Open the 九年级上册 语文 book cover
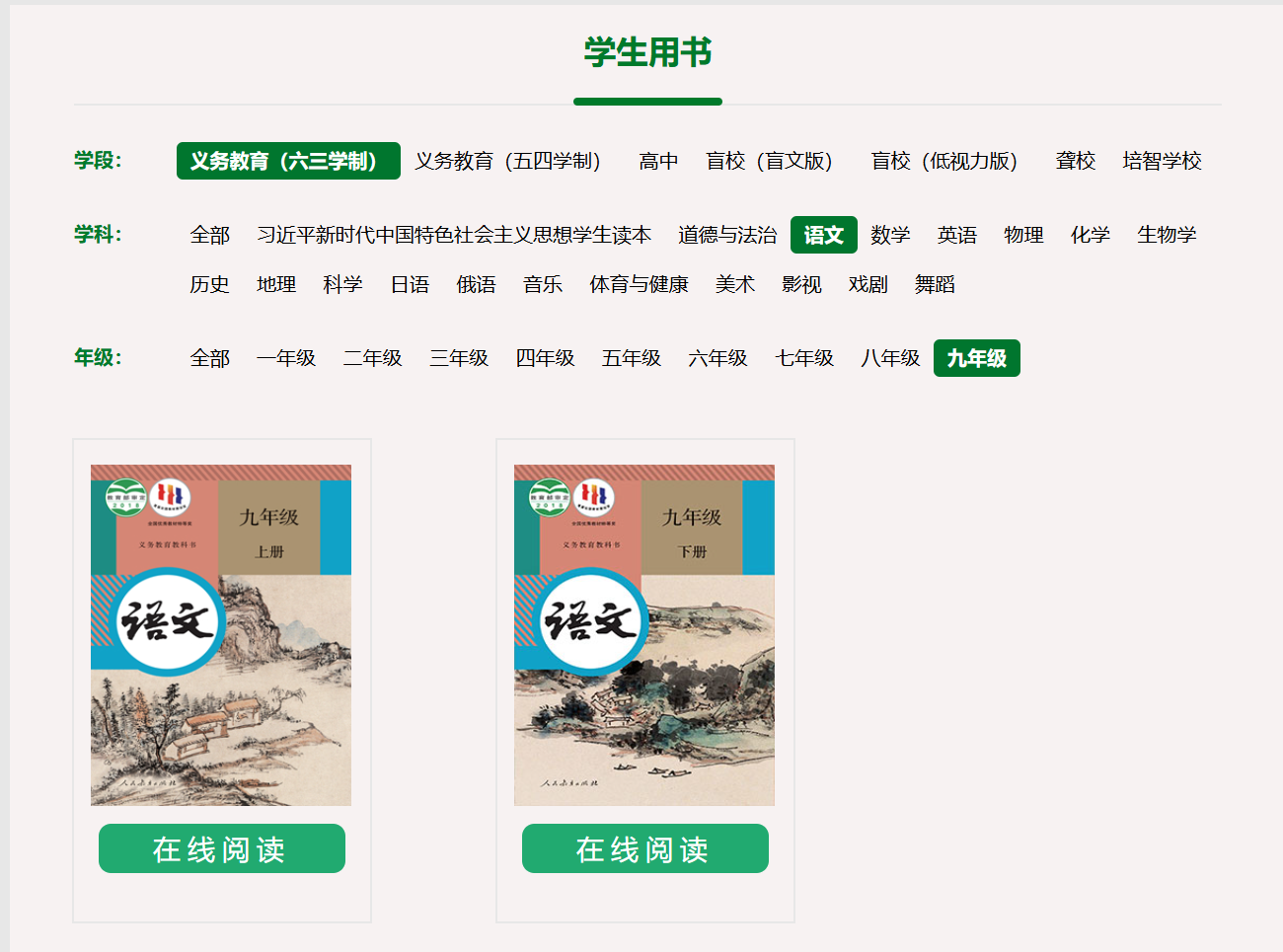 [221, 635]
